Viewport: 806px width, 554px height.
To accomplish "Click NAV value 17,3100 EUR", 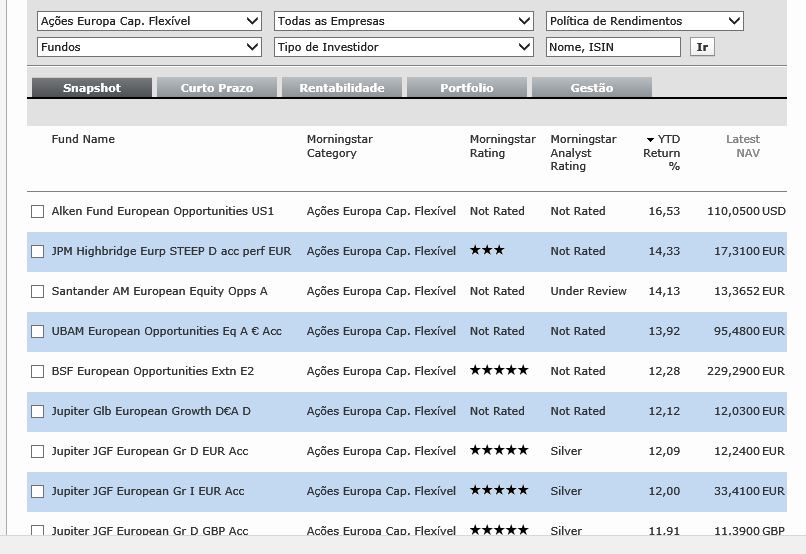I will pyautogui.click(x=749, y=251).
